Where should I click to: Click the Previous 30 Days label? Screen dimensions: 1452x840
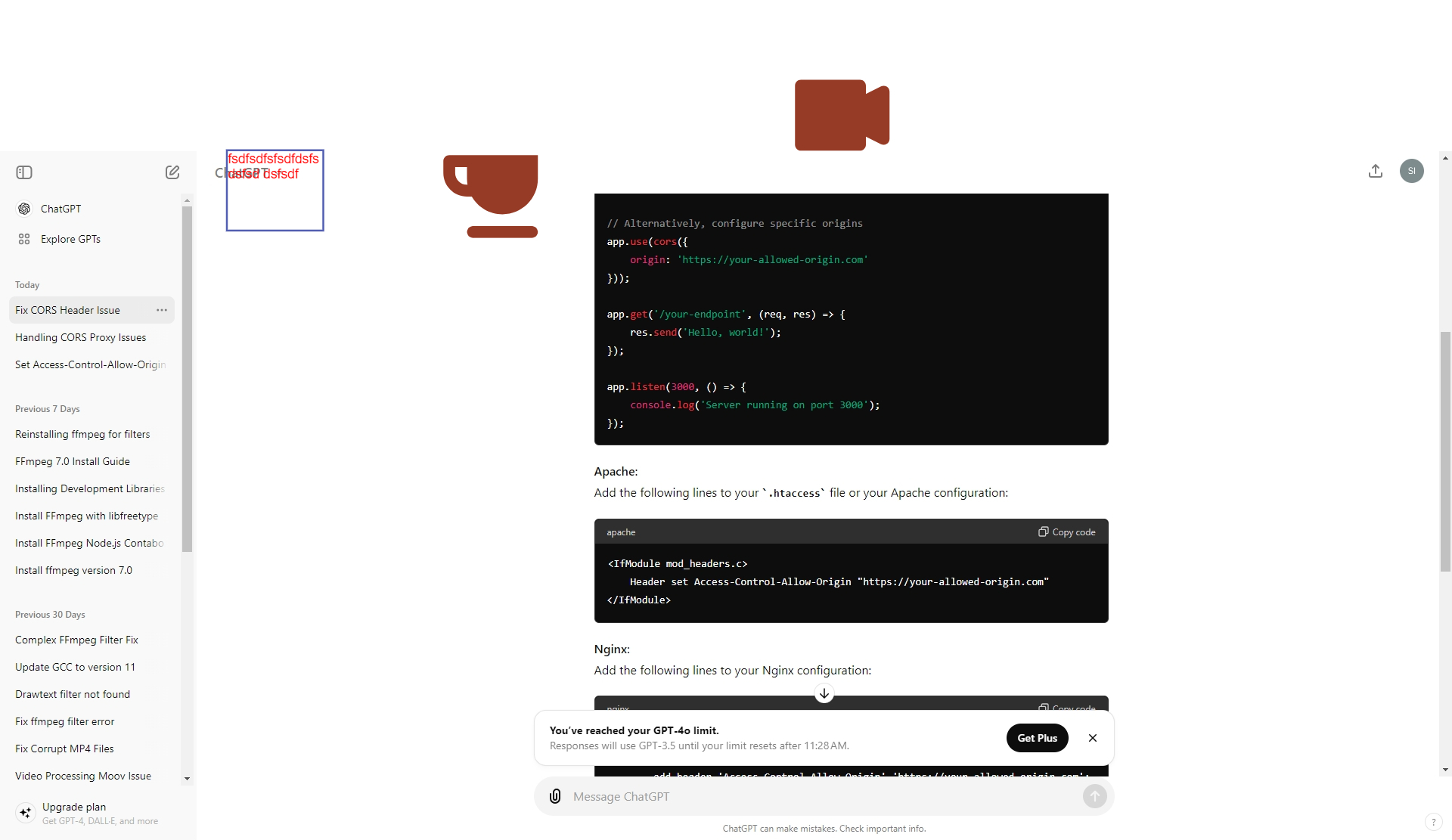coord(50,615)
